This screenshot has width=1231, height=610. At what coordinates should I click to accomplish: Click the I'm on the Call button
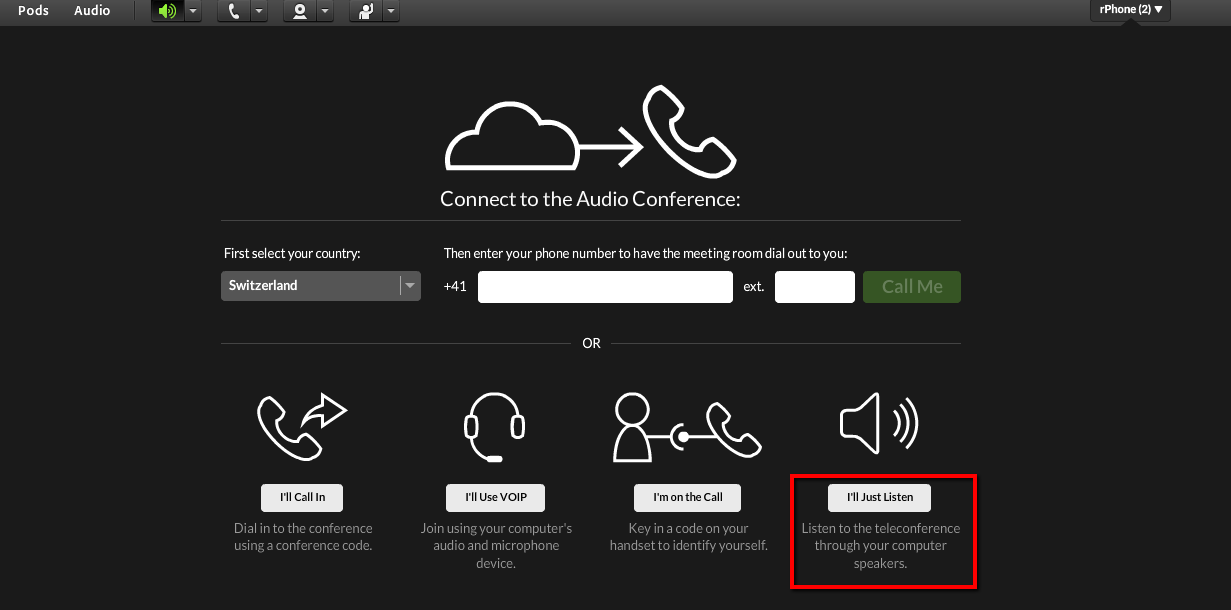tap(687, 497)
